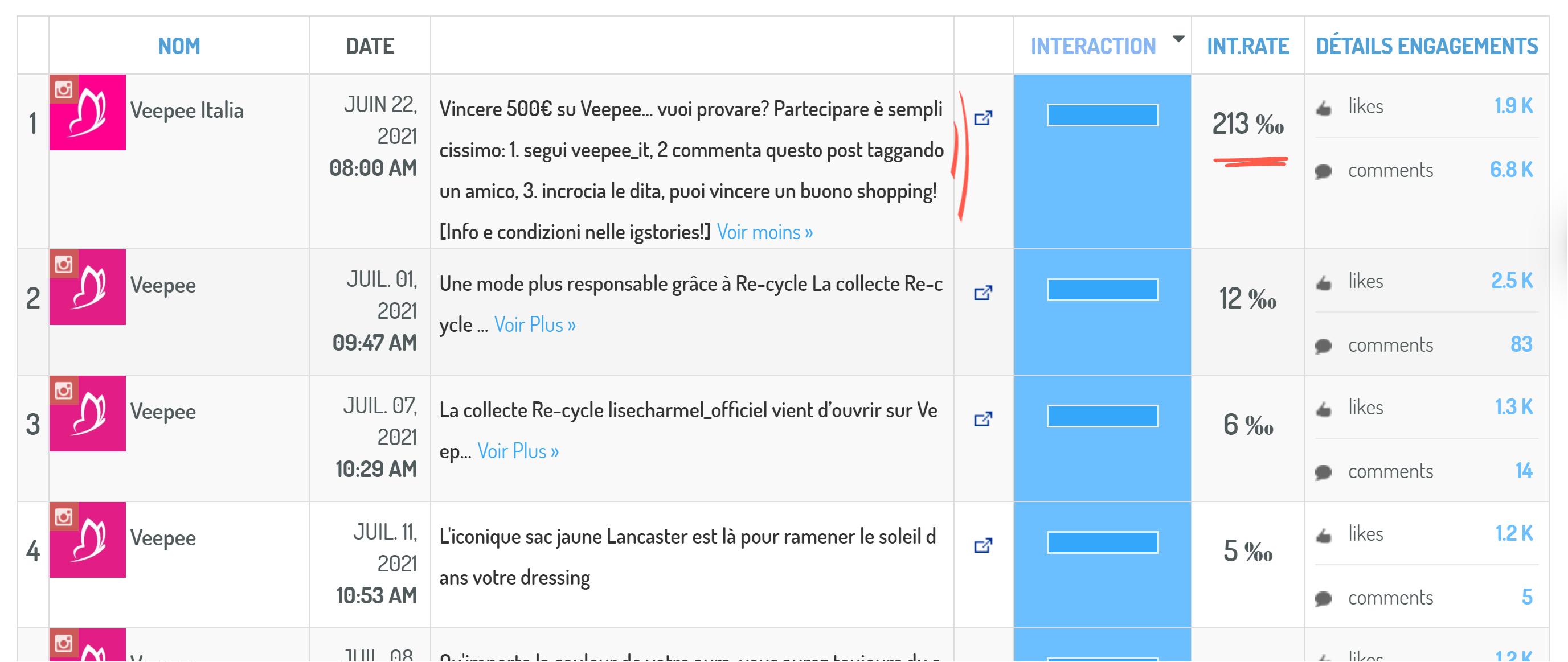
Task: Click likes thumb icon in row 2
Action: pos(1323,283)
